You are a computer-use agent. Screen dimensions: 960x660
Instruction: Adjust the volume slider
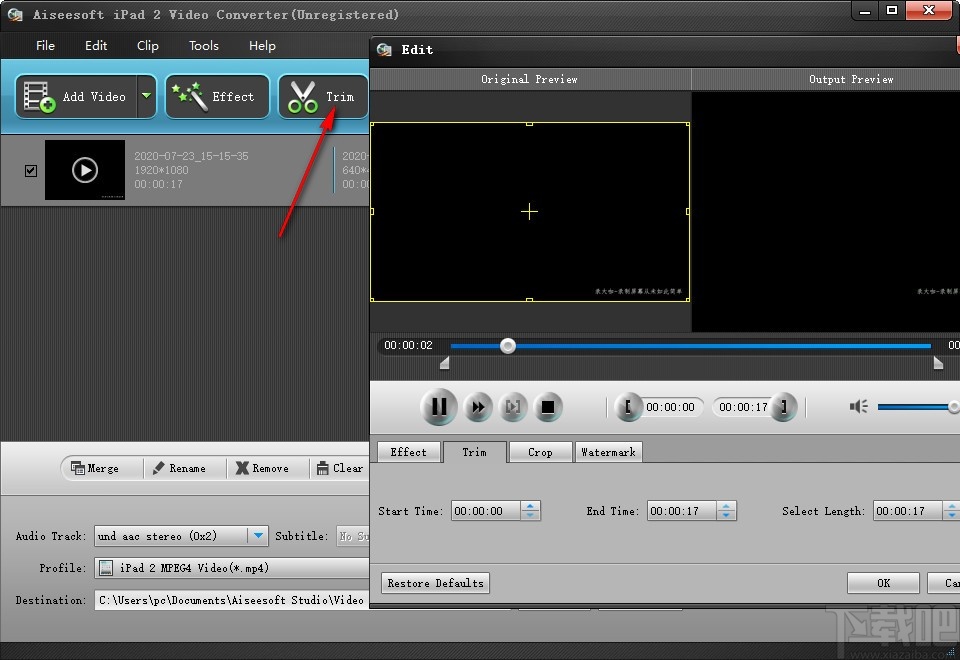coord(918,407)
